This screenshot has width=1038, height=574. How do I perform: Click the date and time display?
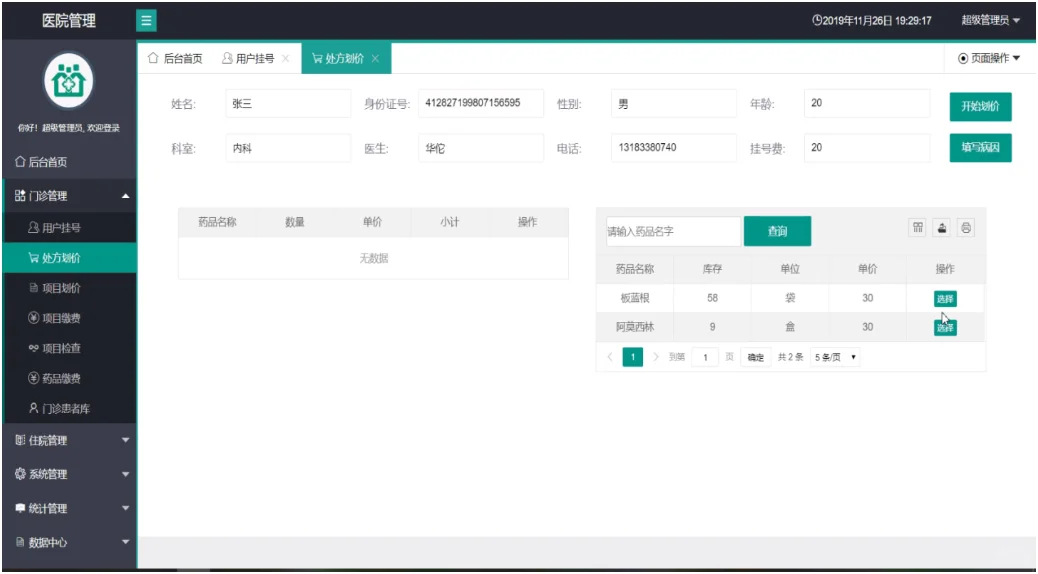coord(872,21)
